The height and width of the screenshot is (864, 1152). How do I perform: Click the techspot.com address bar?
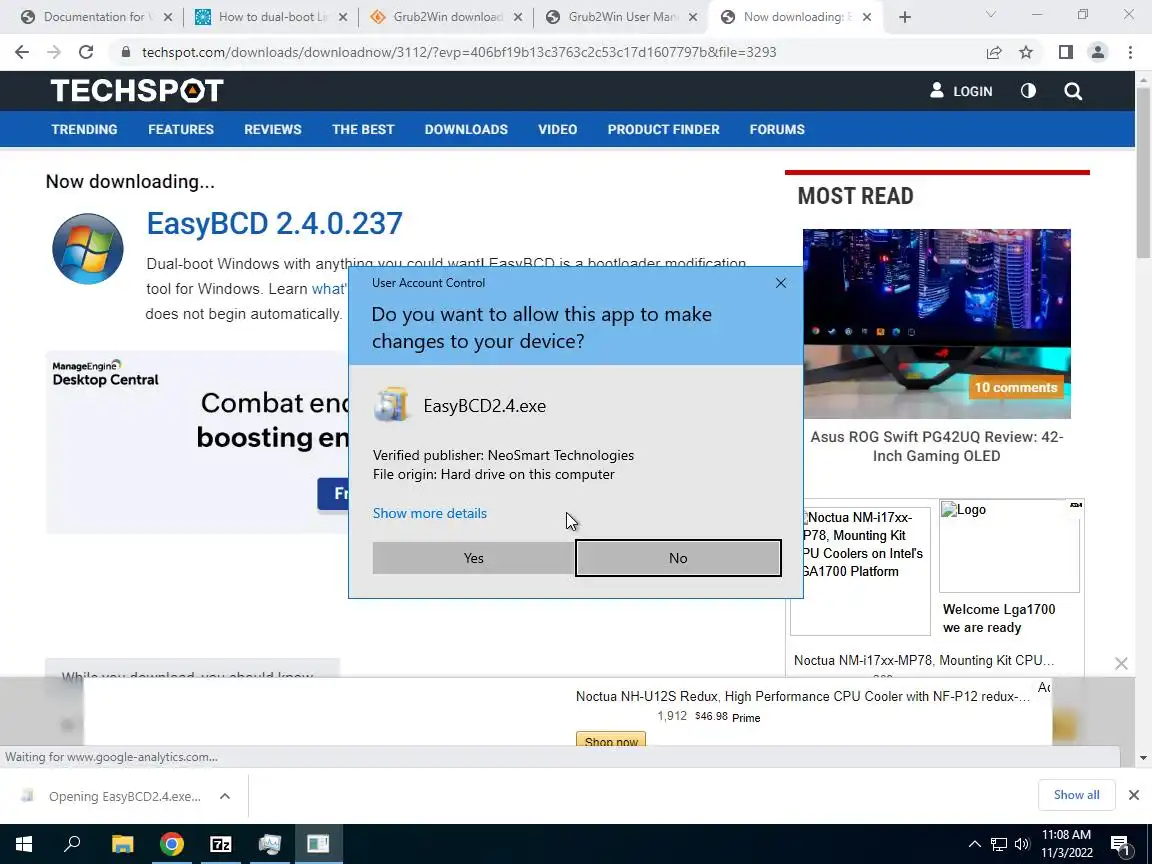[459, 52]
